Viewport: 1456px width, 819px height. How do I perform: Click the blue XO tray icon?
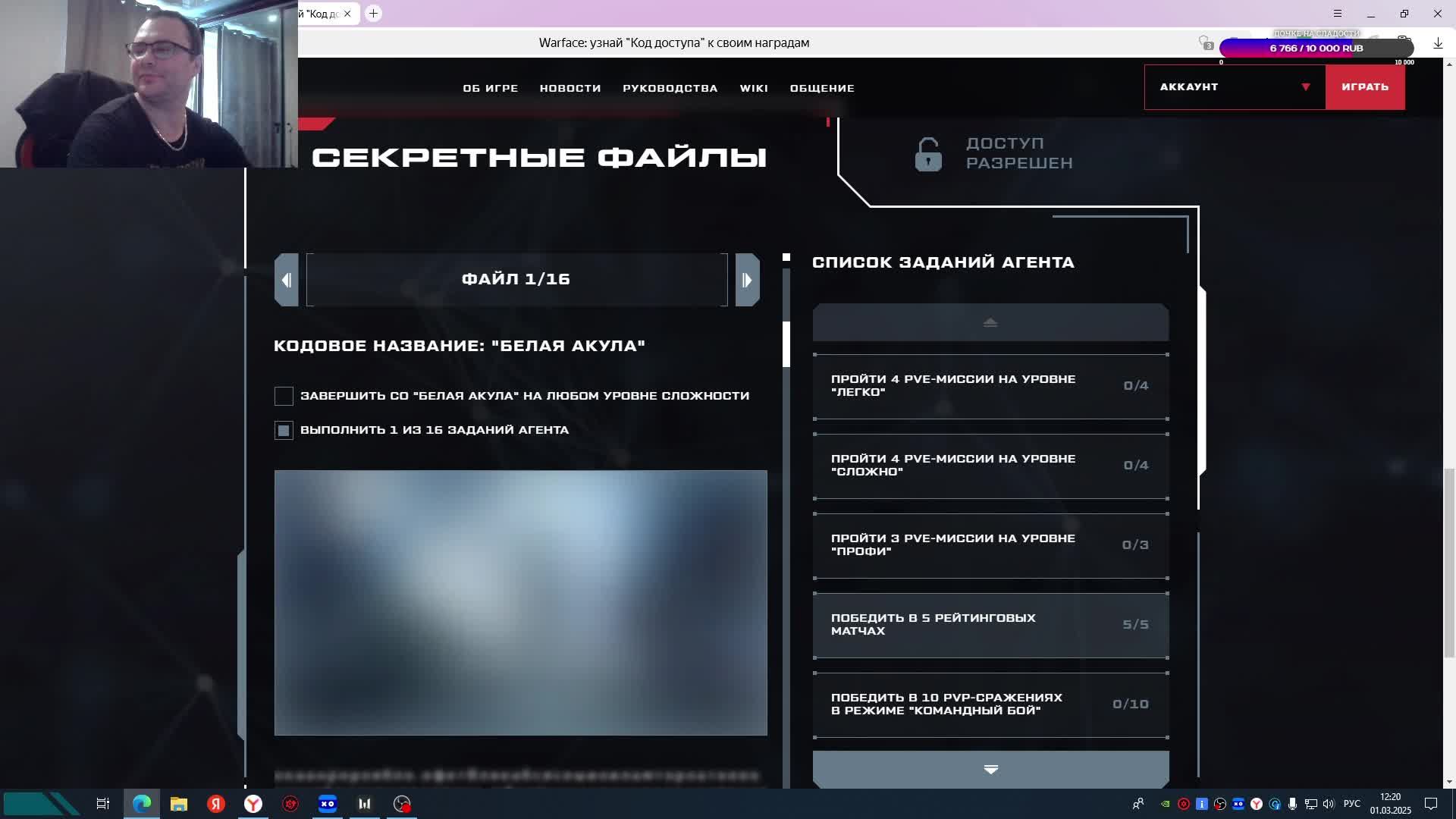1238,804
